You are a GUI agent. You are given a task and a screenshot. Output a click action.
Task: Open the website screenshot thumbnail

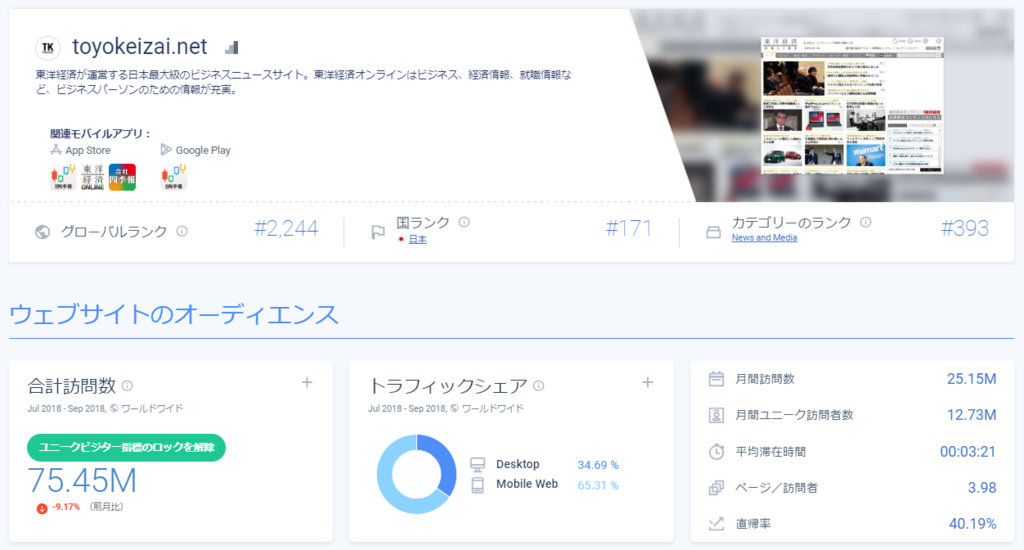pos(852,105)
